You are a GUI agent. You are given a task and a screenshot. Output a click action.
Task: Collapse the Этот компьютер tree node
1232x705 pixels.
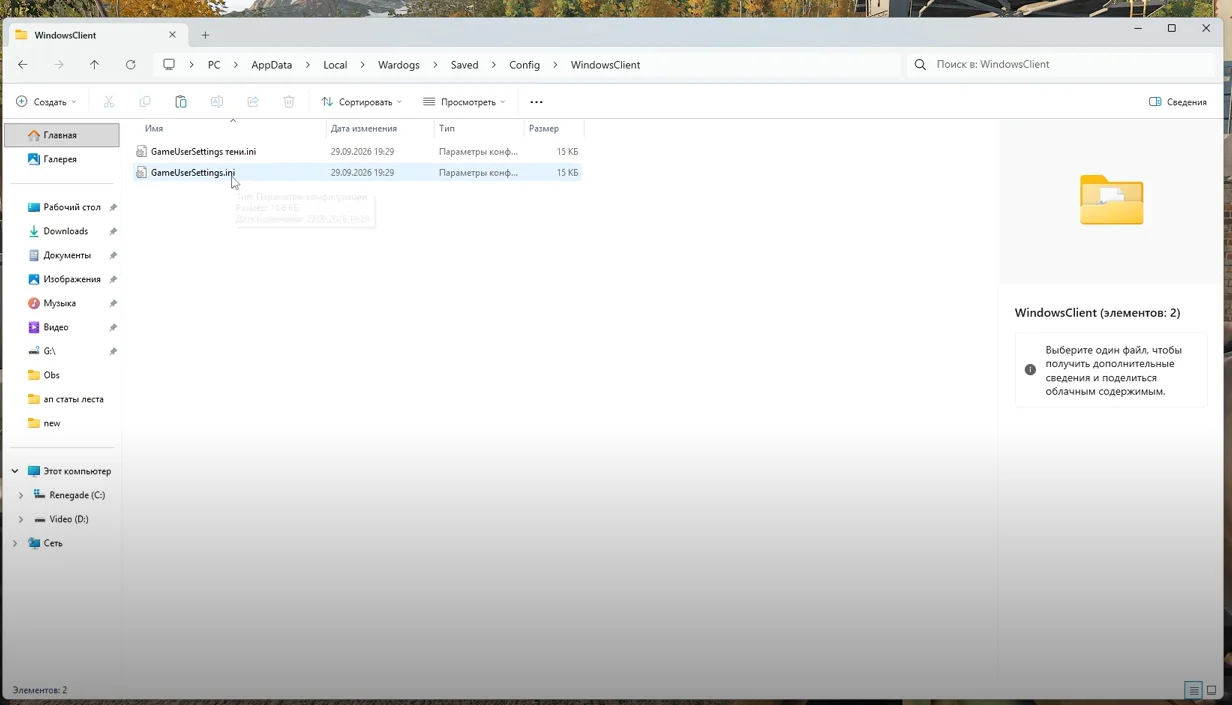pos(15,471)
